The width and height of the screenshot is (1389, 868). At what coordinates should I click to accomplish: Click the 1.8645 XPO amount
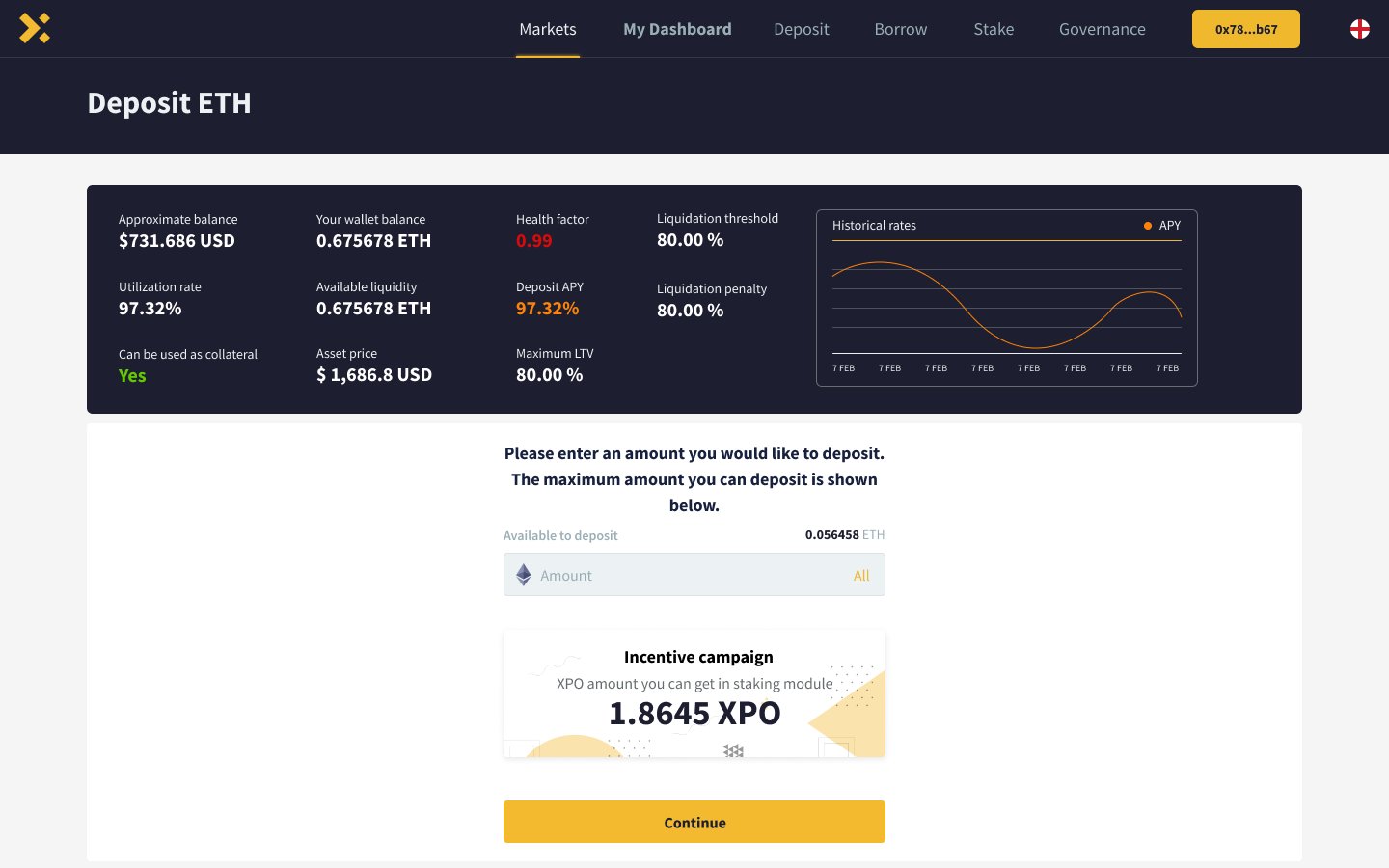(x=694, y=714)
